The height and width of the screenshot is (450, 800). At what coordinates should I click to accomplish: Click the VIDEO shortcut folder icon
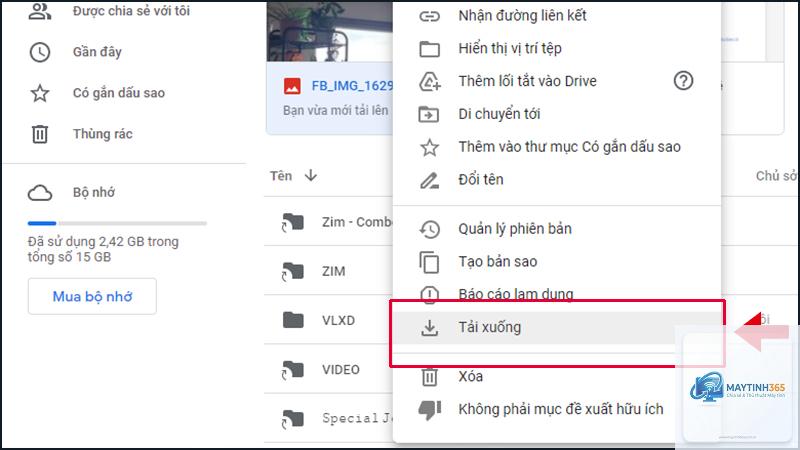click(x=292, y=370)
